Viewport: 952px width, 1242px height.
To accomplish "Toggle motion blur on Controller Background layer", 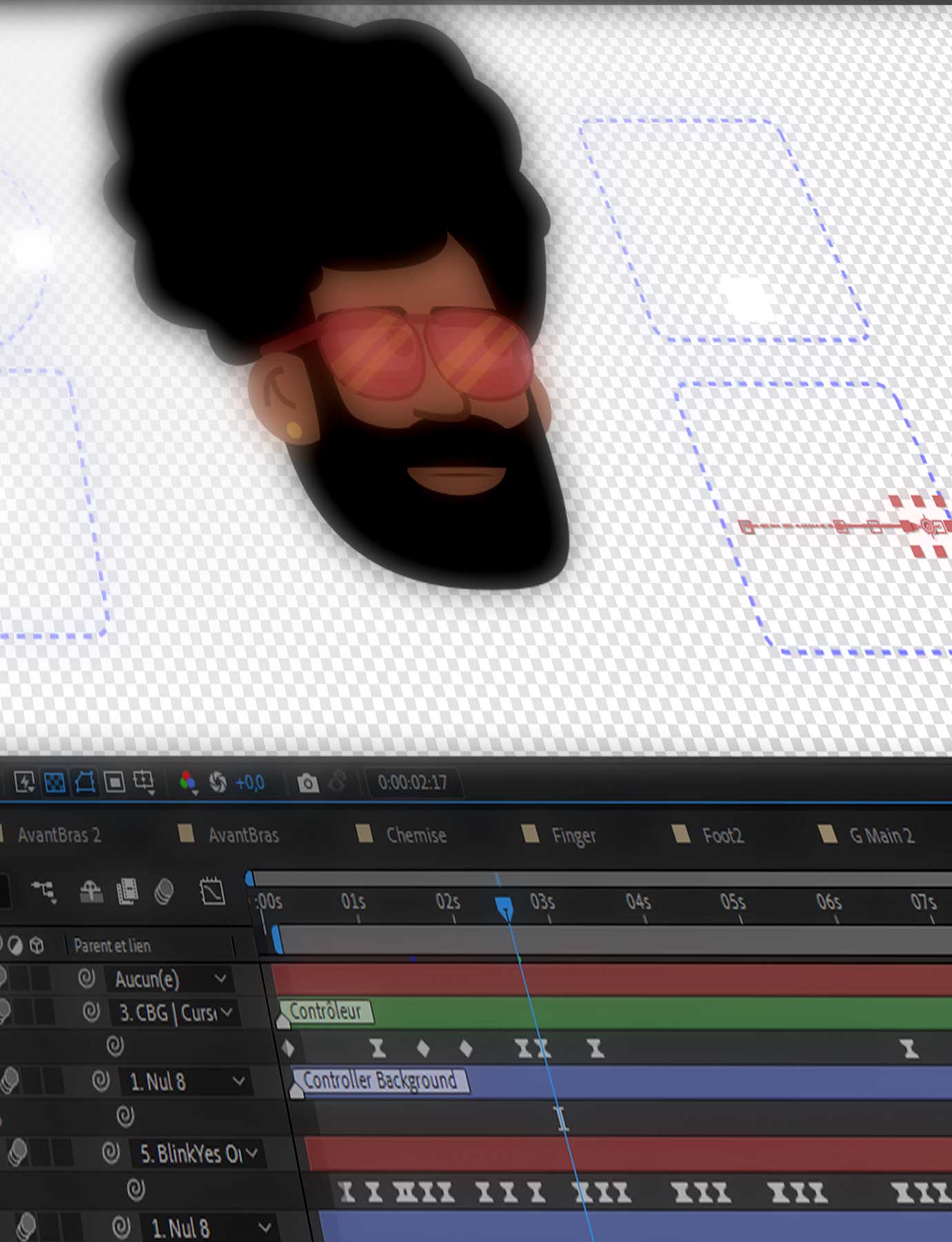I will tap(10, 1081).
